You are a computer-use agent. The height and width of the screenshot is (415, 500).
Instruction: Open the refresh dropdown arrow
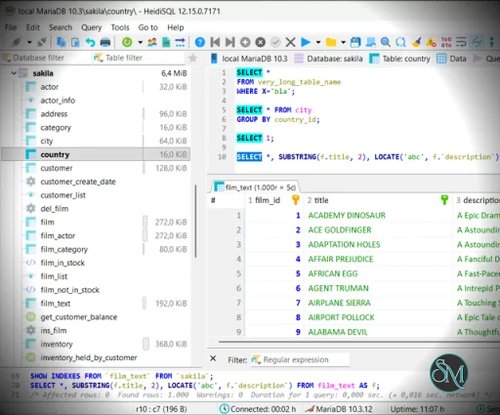(x=140, y=42)
